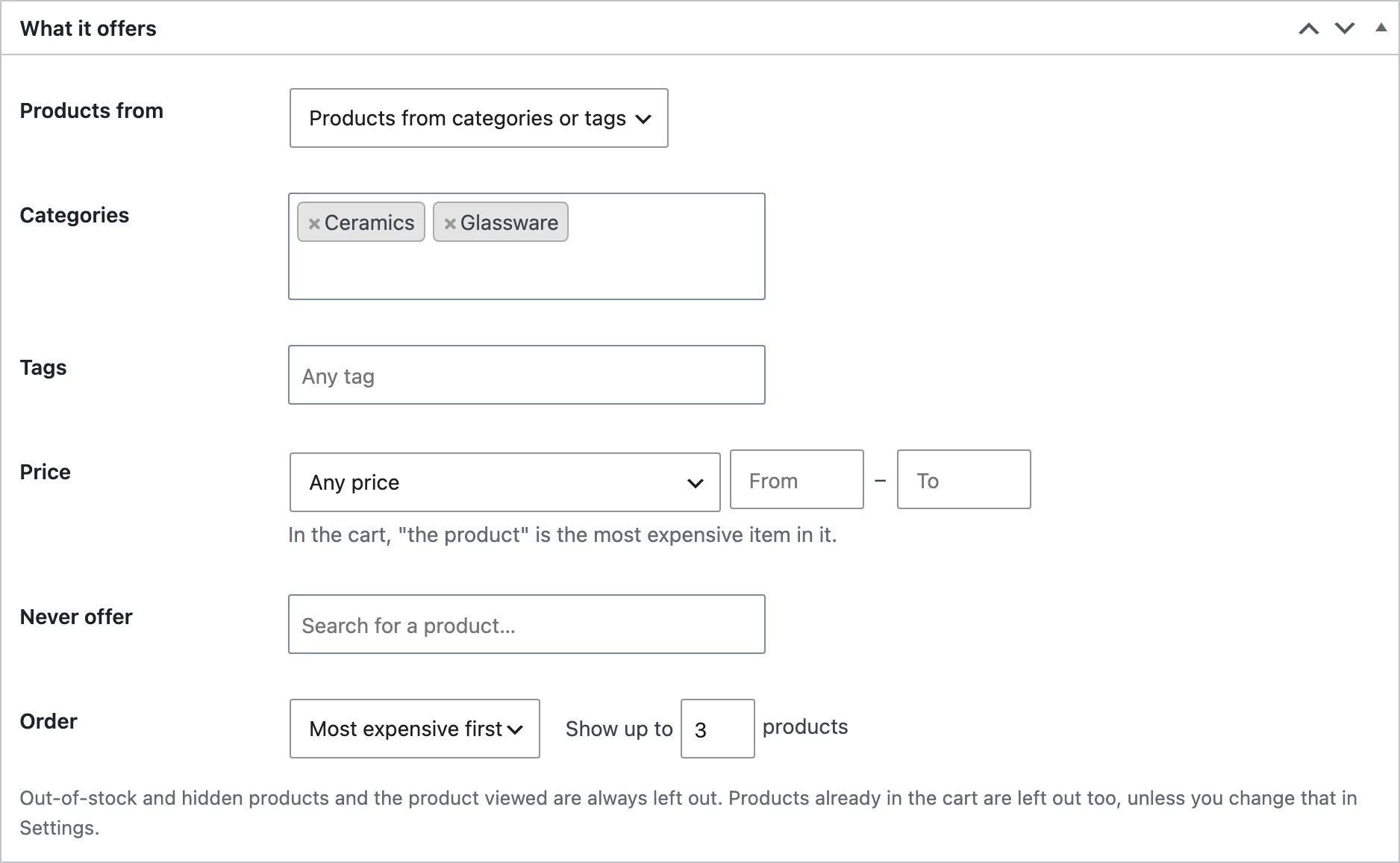
Task: Remove the Glassware category tag
Action: [x=450, y=223]
